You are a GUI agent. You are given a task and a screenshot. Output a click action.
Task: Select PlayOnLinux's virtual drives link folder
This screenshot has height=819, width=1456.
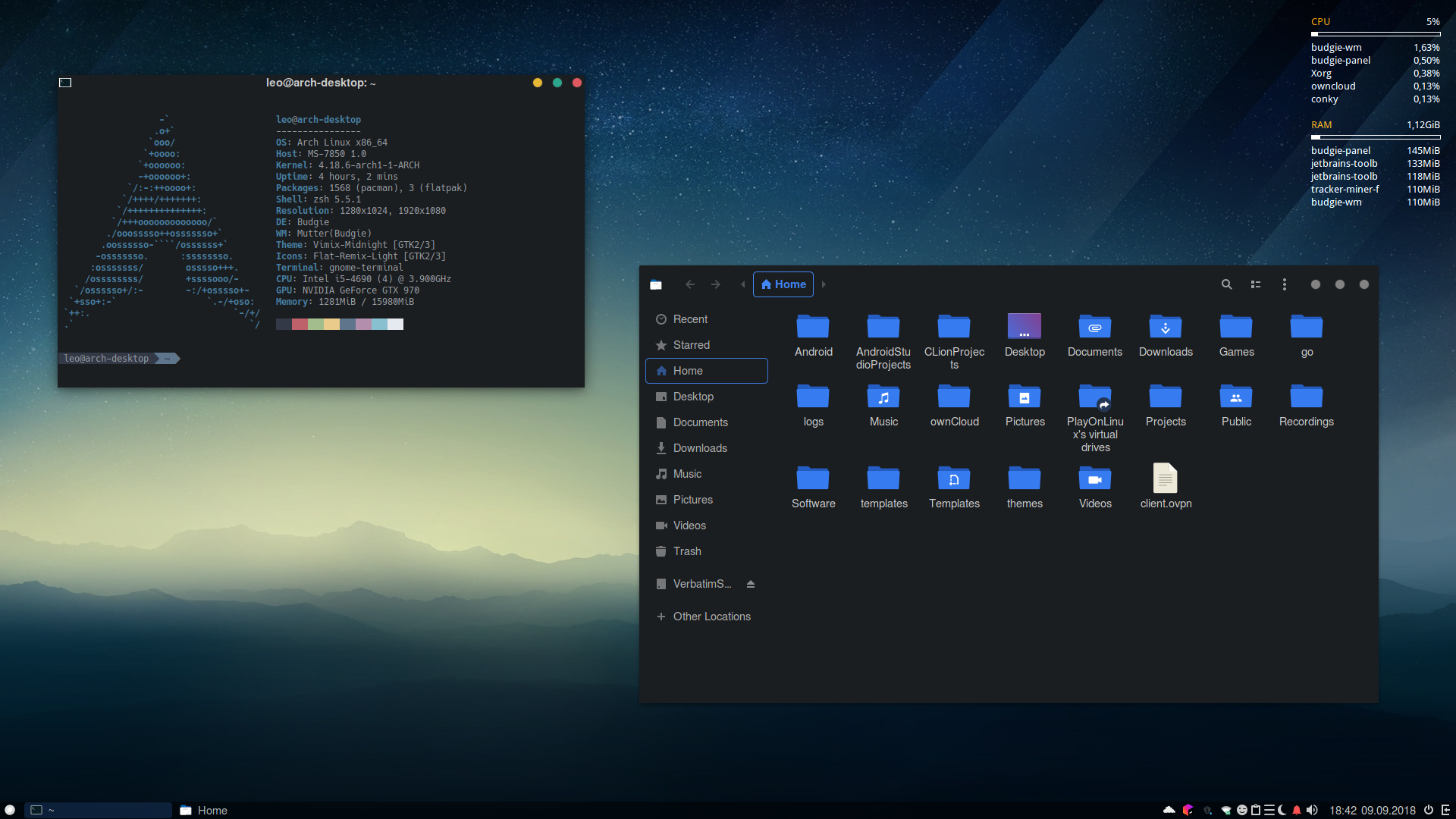pos(1095,418)
